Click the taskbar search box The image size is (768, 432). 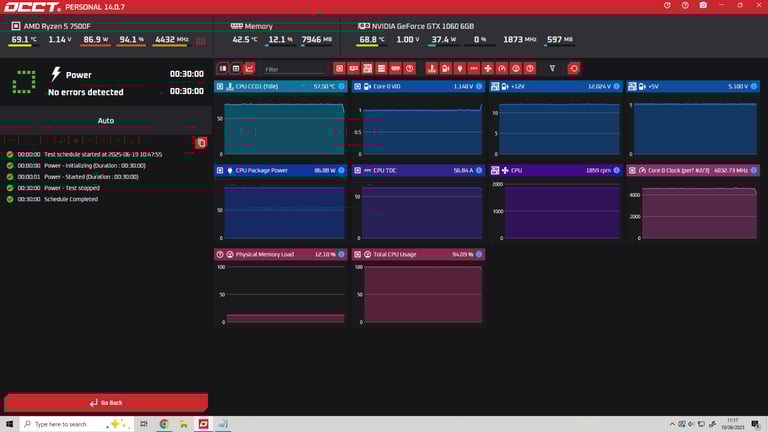(x=77, y=424)
